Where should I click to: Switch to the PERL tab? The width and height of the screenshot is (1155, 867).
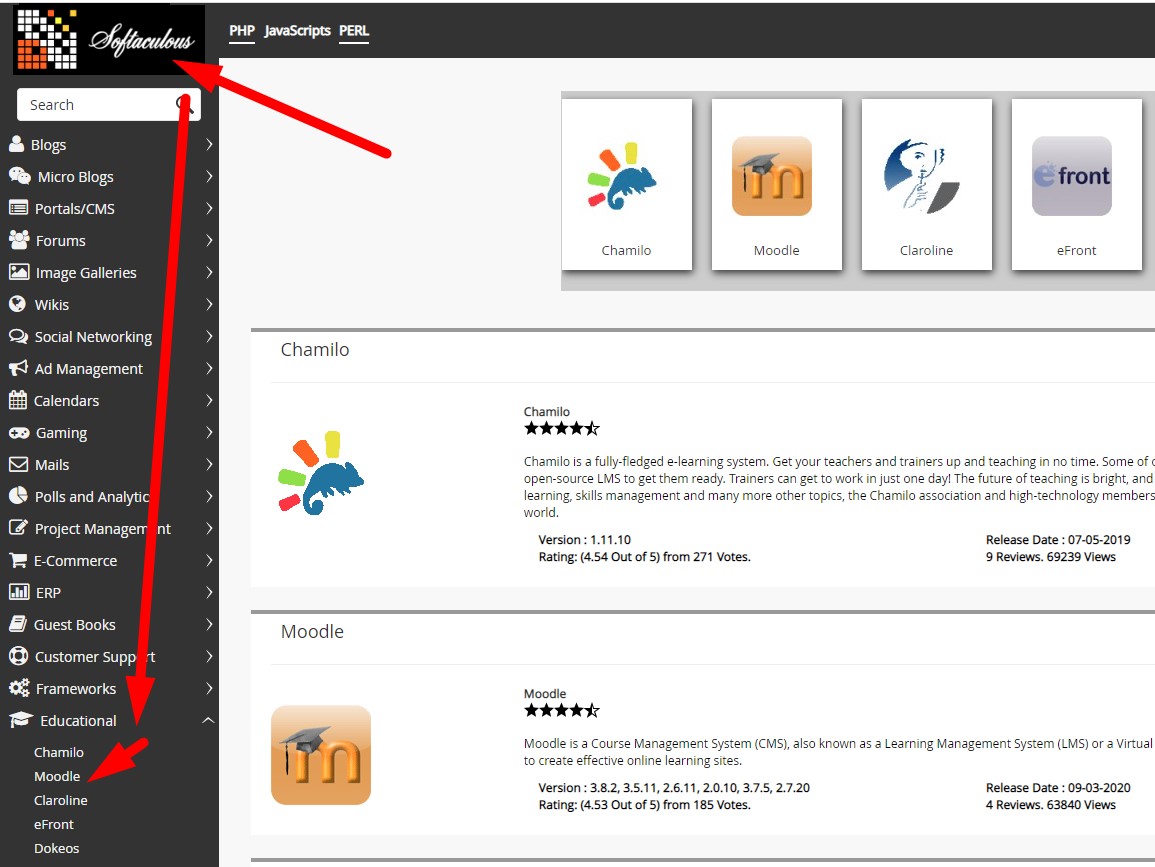click(354, 31)
